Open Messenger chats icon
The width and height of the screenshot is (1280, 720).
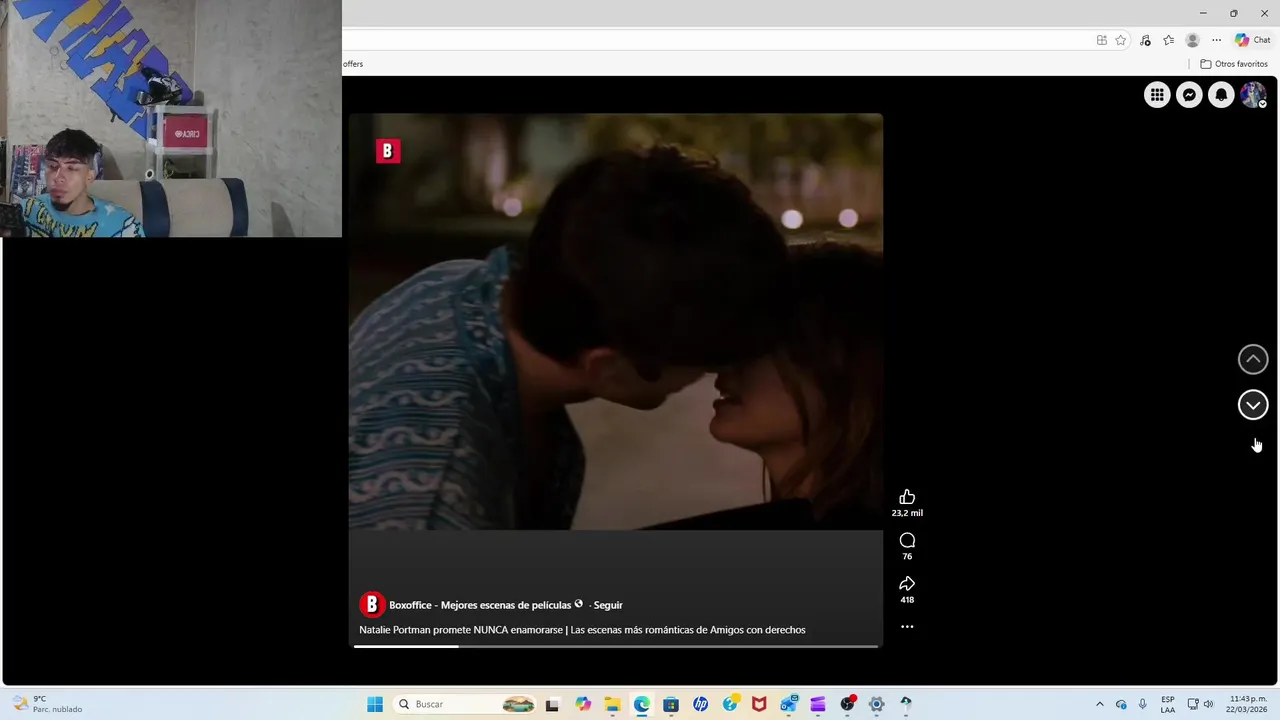click(x=1189, y=95)
